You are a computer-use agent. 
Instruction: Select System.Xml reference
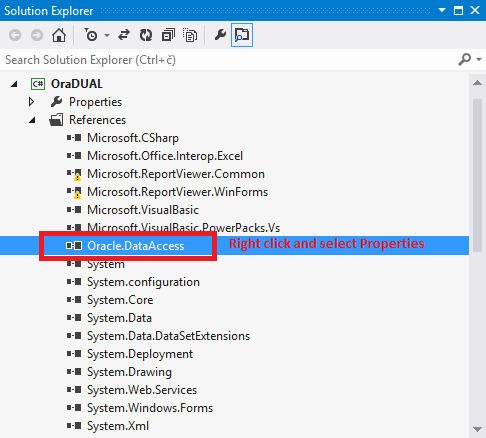(118, 426)
